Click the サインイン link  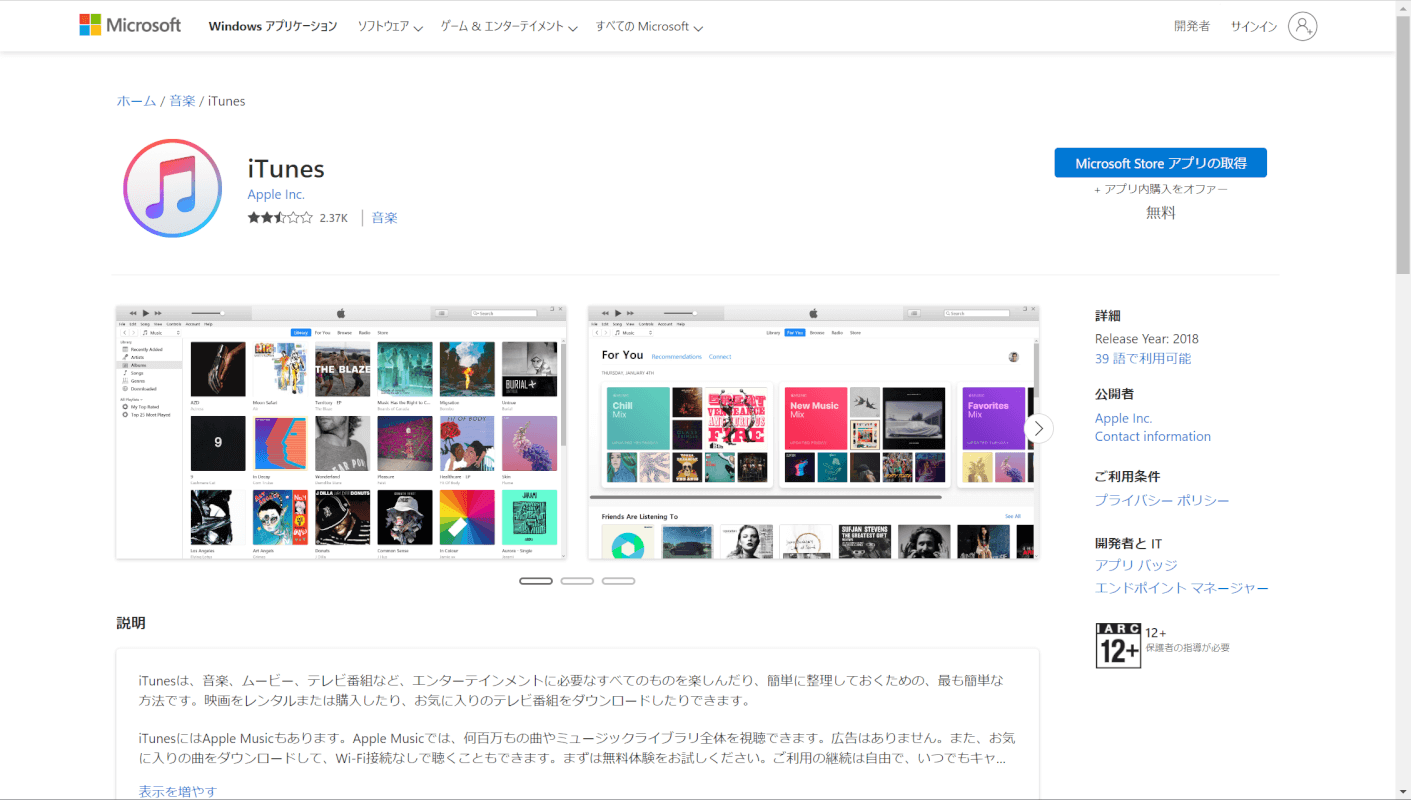(1254, 27)
